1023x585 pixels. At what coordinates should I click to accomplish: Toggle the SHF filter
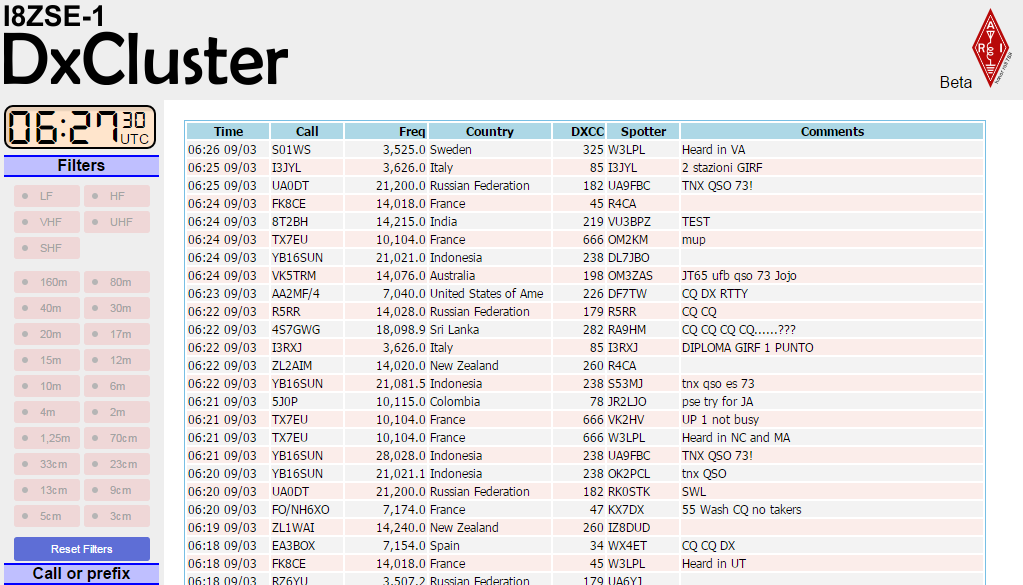click(x=47, y=248)
